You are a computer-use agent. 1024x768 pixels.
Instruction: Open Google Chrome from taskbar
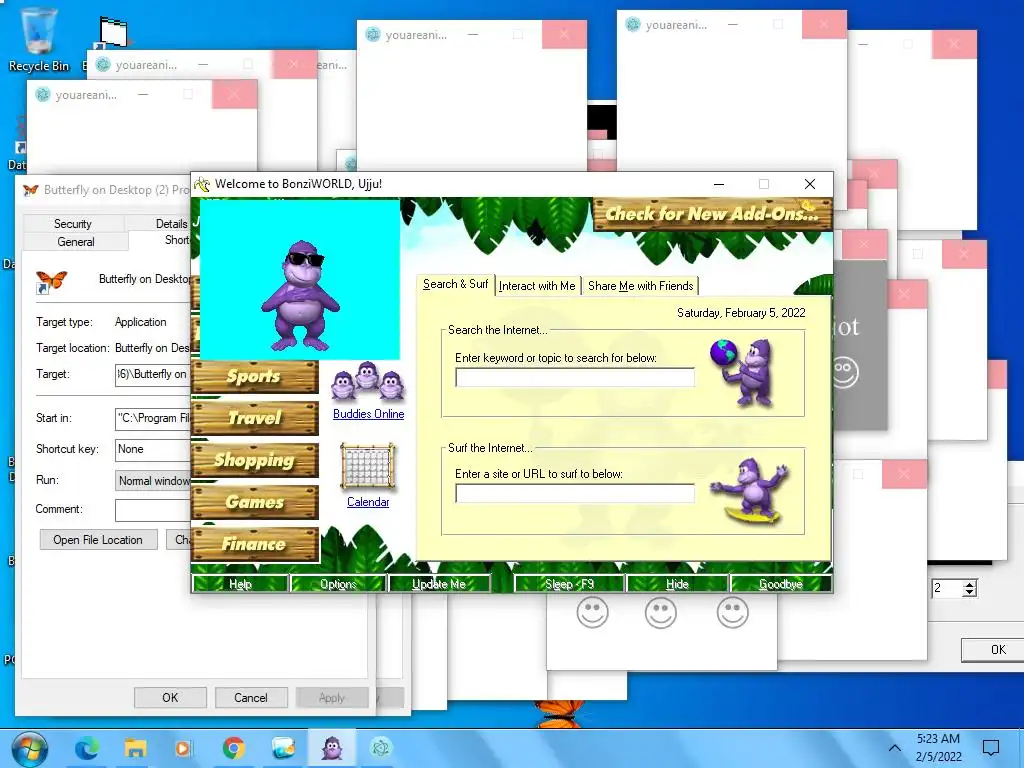tap(234, 748)
